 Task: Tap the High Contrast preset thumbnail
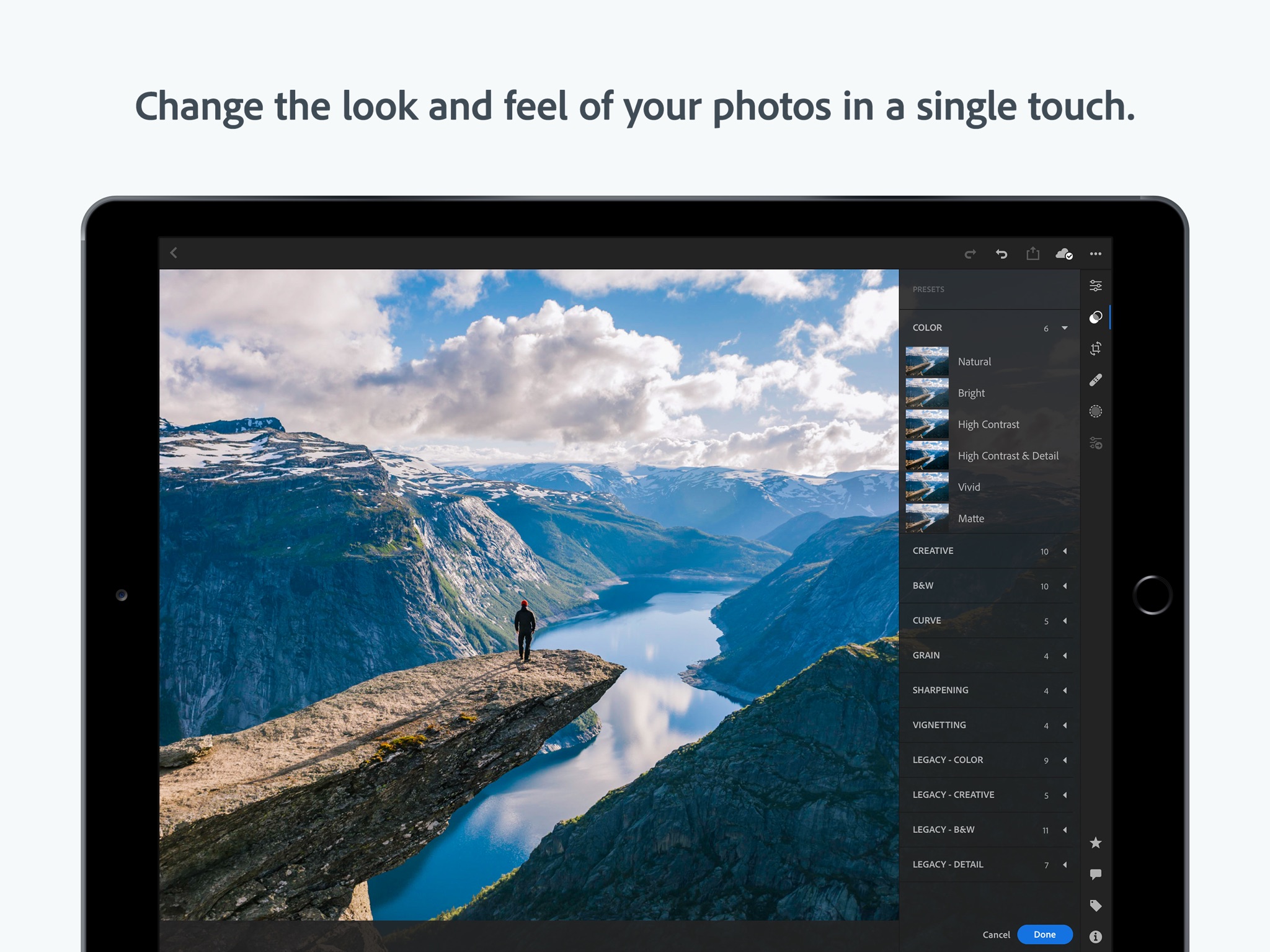(927, 424)
